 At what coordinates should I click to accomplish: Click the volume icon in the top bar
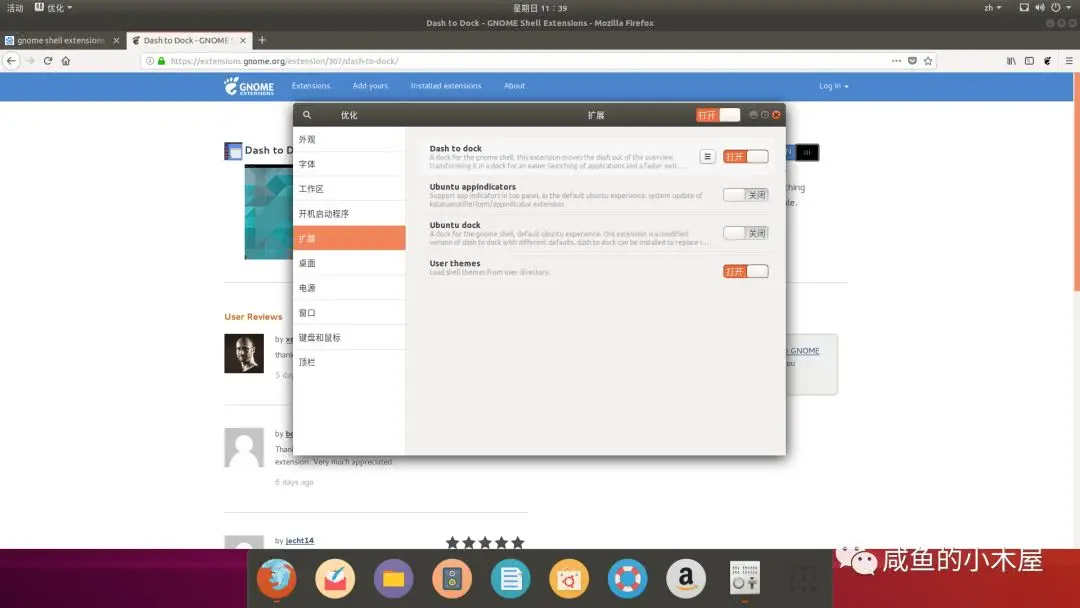tap(1039, 8)
